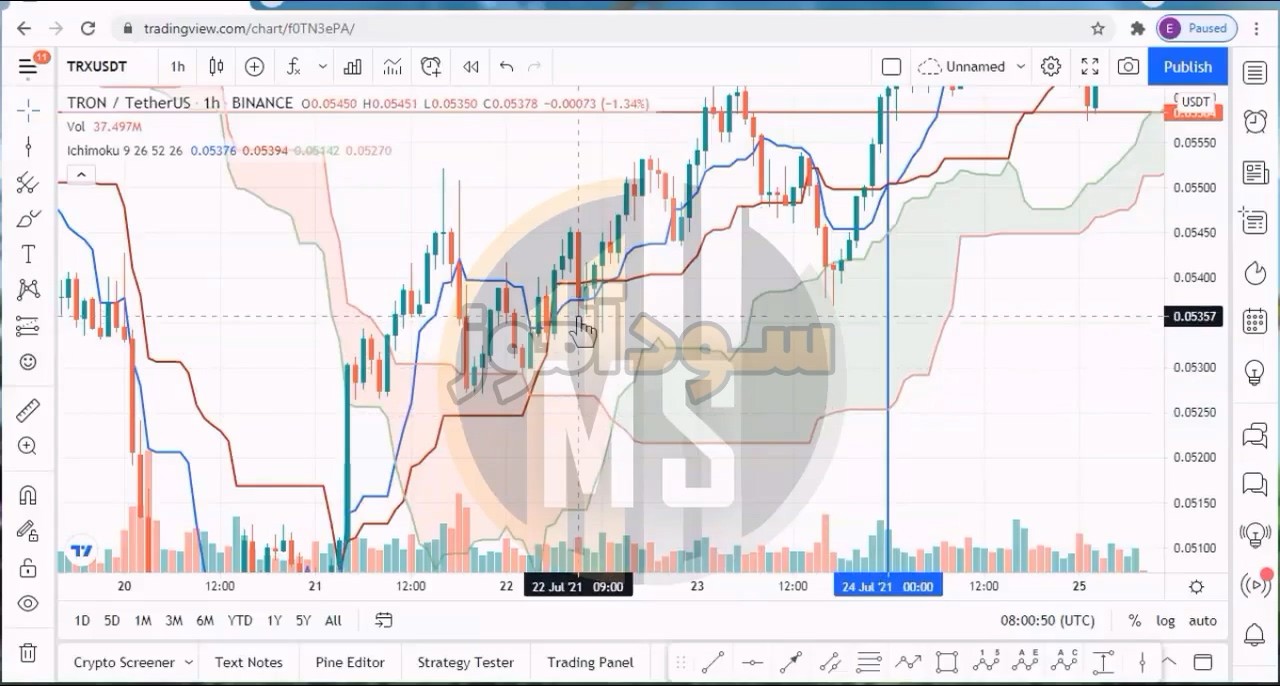Select the trend line drawing tool
Image resolution: width=1280 pixels, height=686 pixels.
[x=28, y=147]
